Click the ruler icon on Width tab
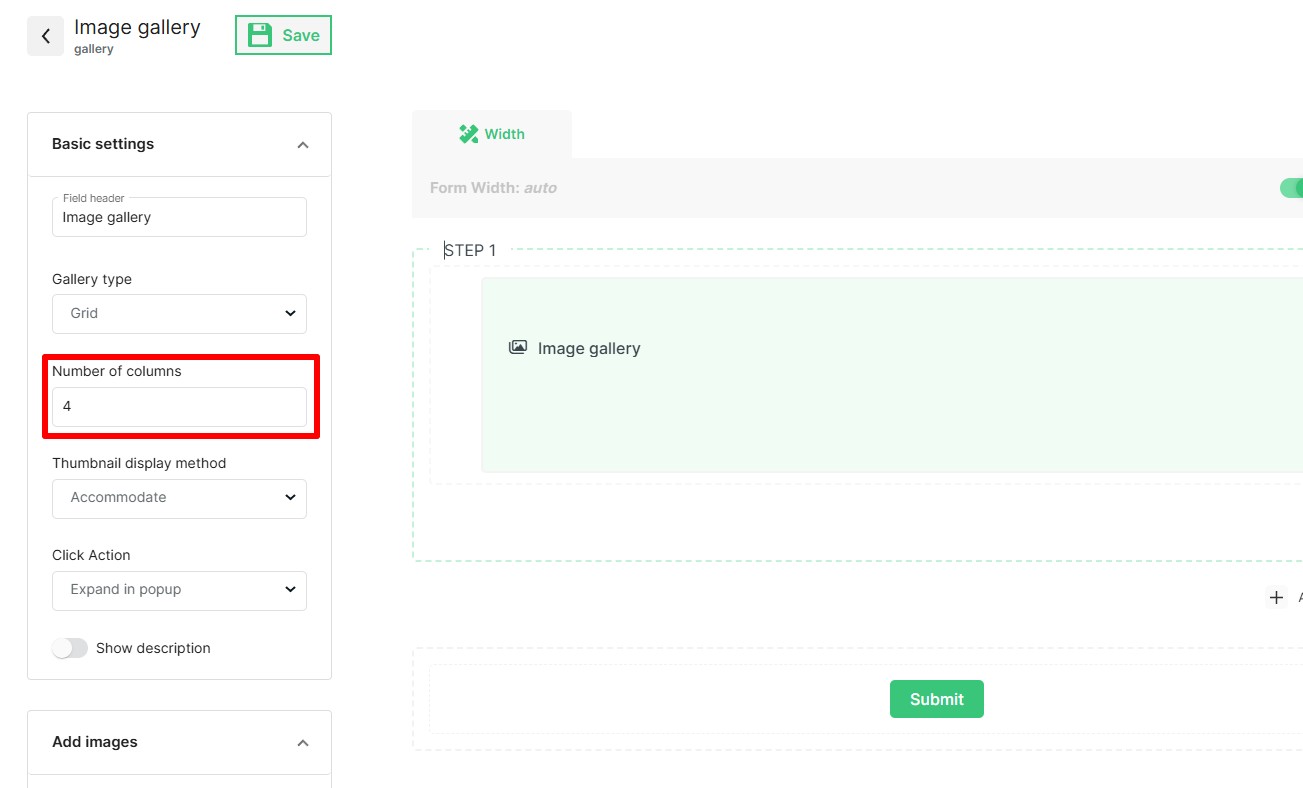 468,134
